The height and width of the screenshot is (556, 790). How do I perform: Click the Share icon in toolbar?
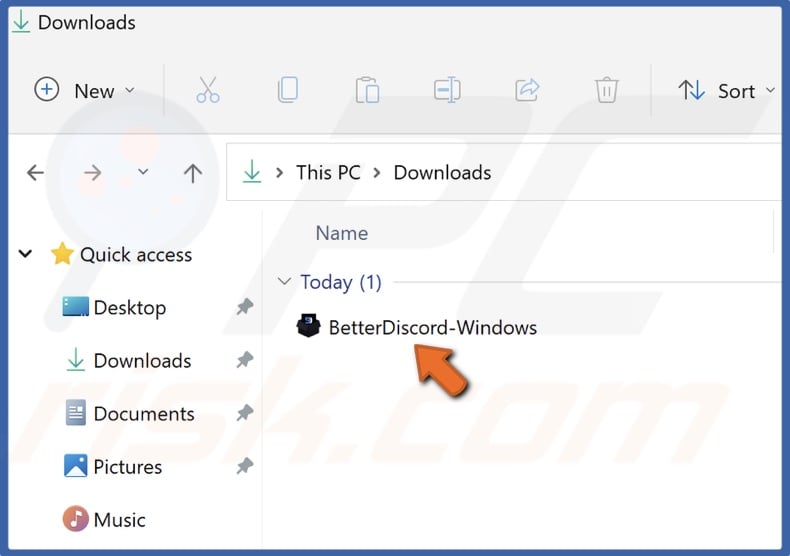[527, 90]
